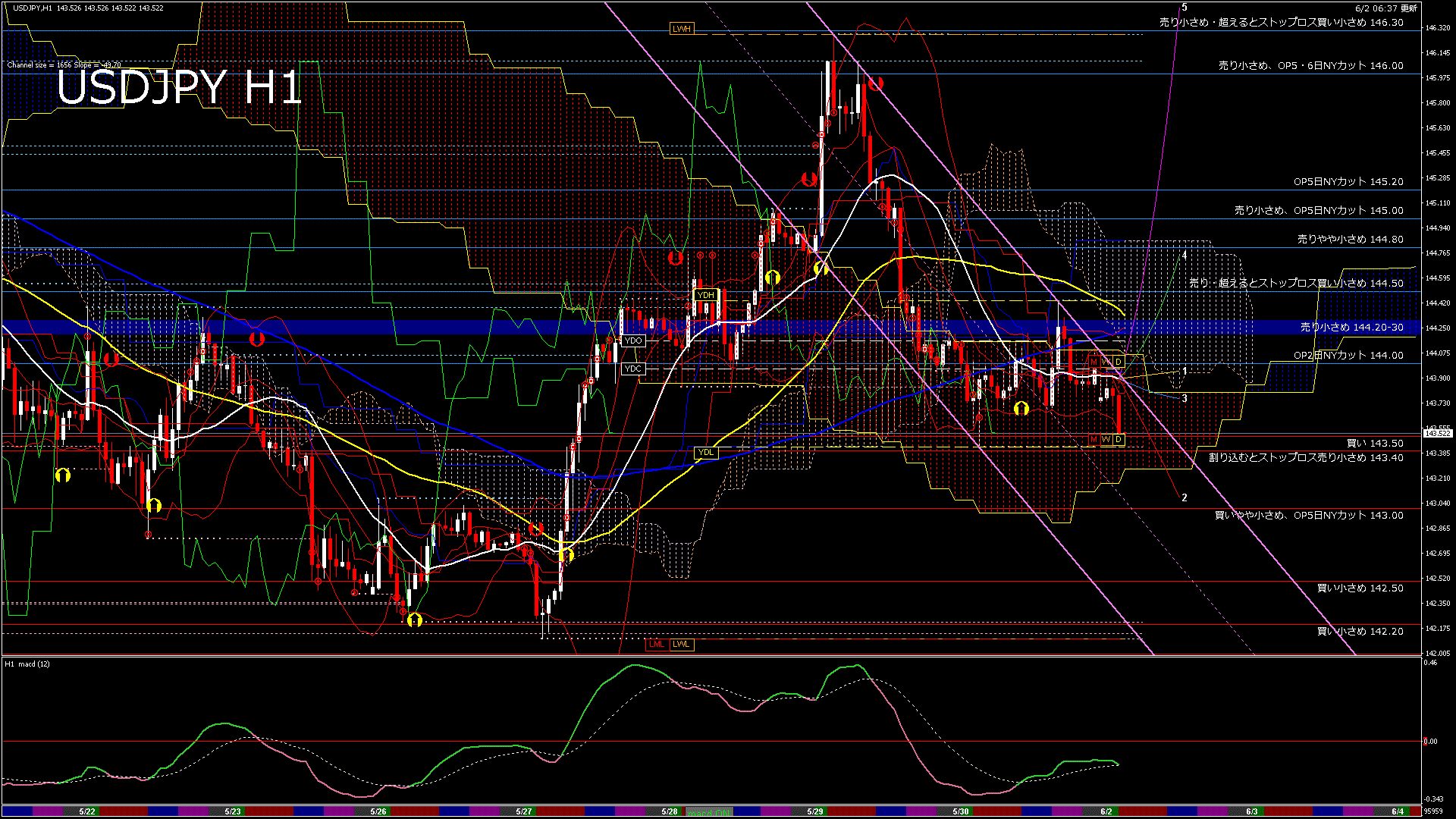Click the 0.46 value on the MACD scale
Viewport: 1456px width, 819px height.
1430,663
